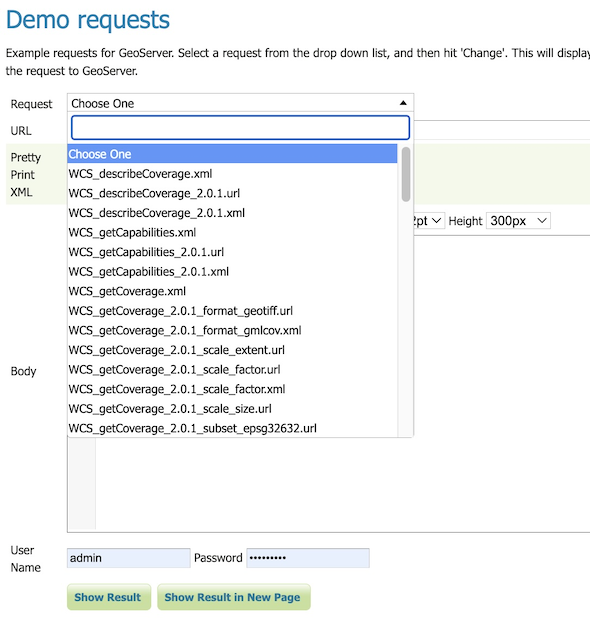590x618 pixels.
Task: Select WCS_getCoverage.xml request
Action: [232, 292]
